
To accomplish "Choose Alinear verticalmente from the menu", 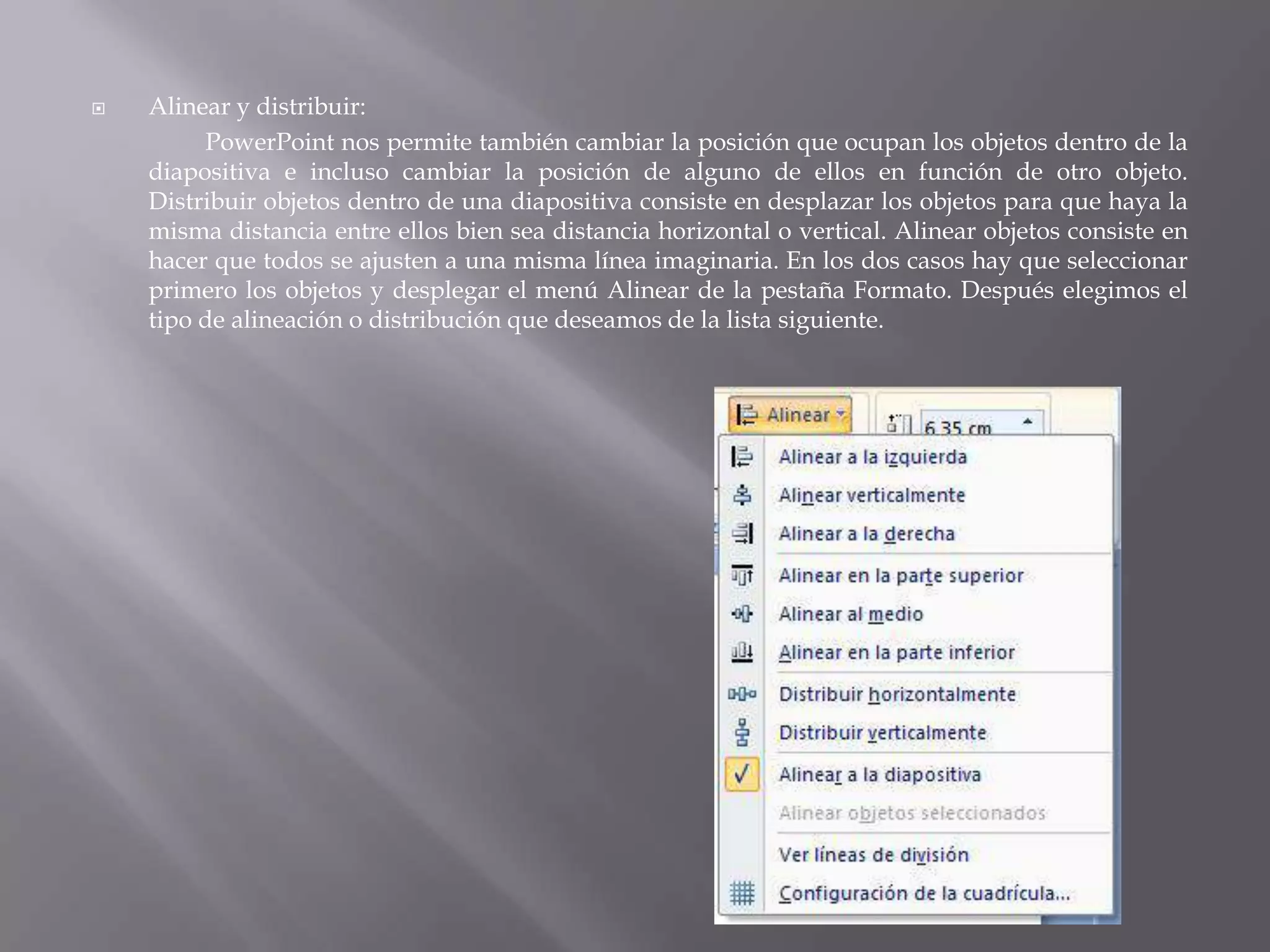I will point(872,495).
